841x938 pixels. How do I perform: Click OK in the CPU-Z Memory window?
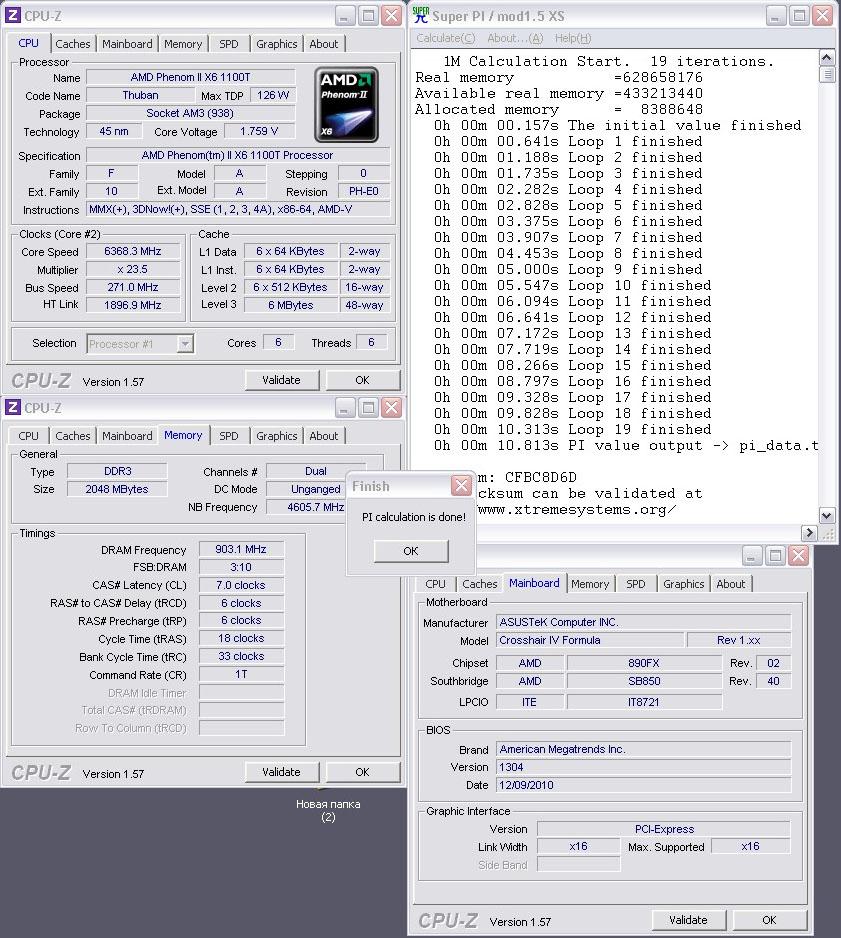(362, 772)
